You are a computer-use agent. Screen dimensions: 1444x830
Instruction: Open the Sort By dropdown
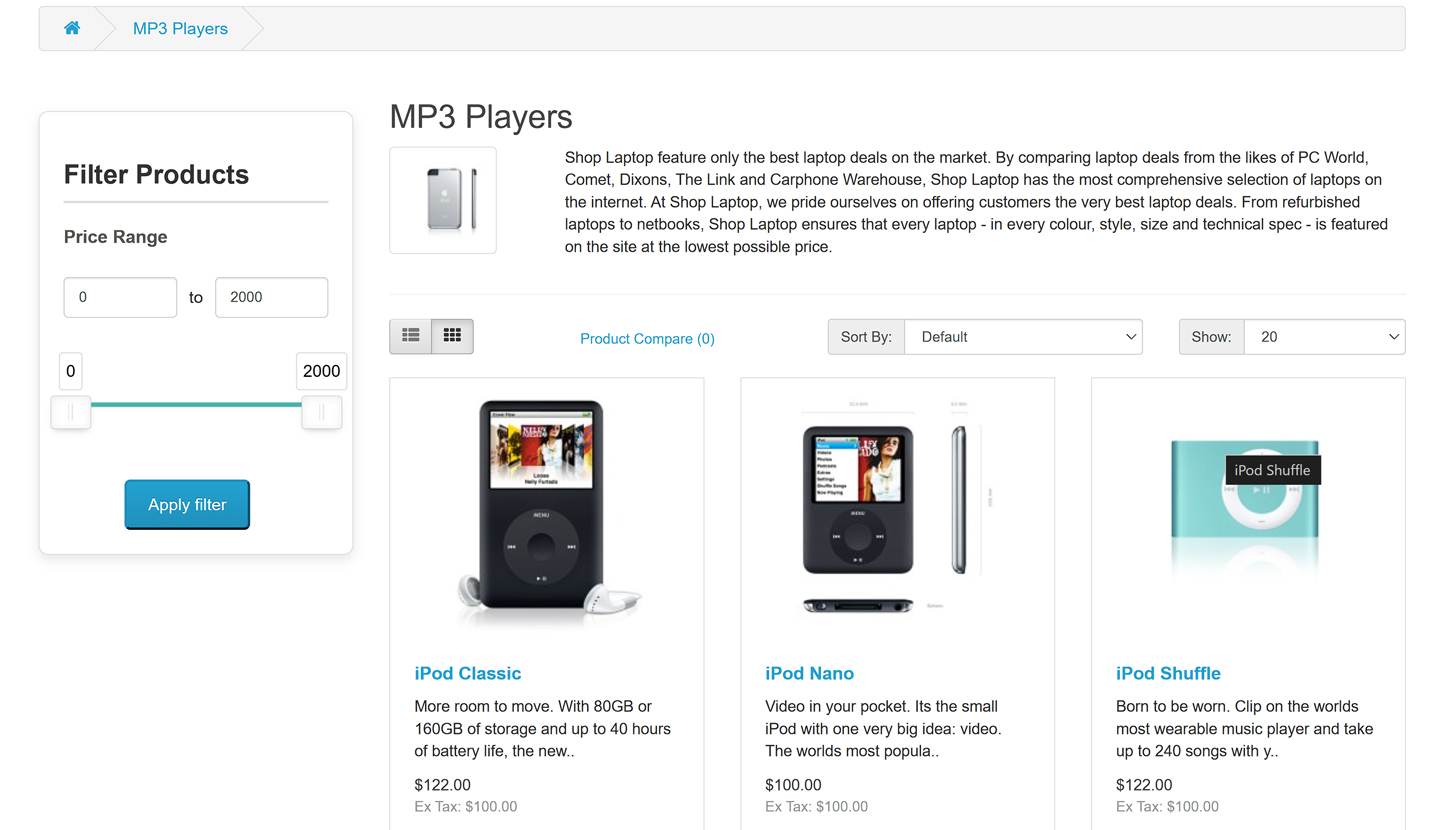pyautogui.click(x=1023, y=337)
